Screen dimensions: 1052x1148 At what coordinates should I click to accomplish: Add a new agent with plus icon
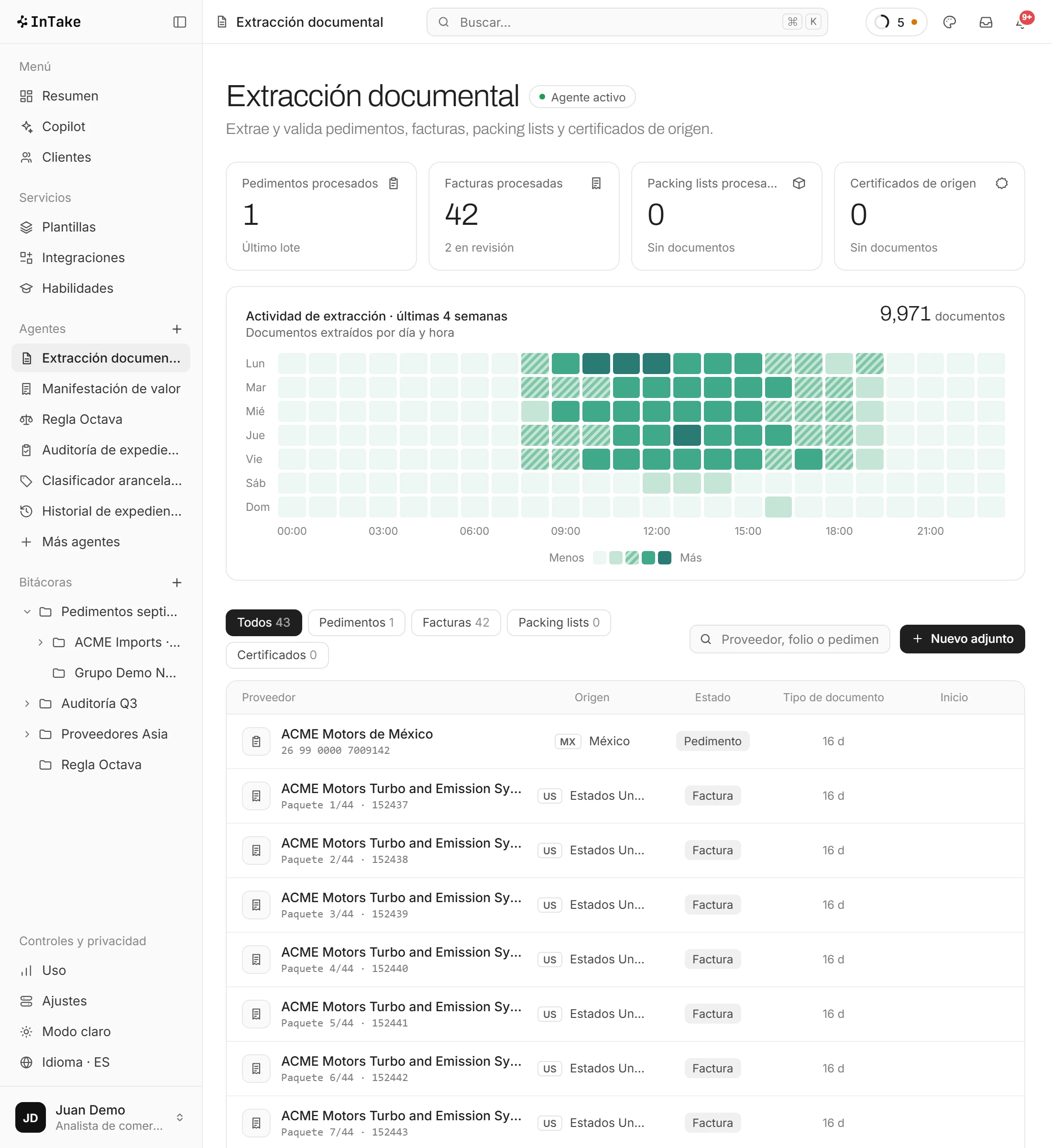(x=176, y=329)
